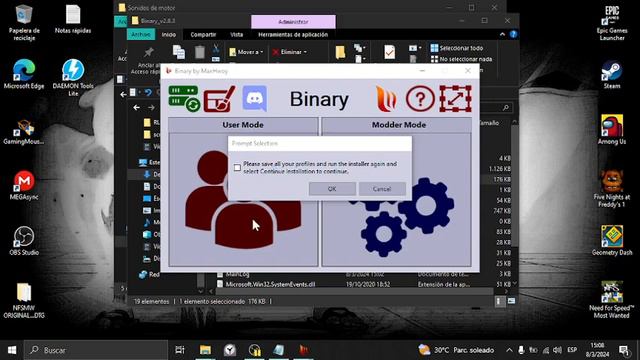Viewport: 640px width, 360px height.
Task: Switch to the Inicio ribbon tab
Action: (x=169, y=35)
